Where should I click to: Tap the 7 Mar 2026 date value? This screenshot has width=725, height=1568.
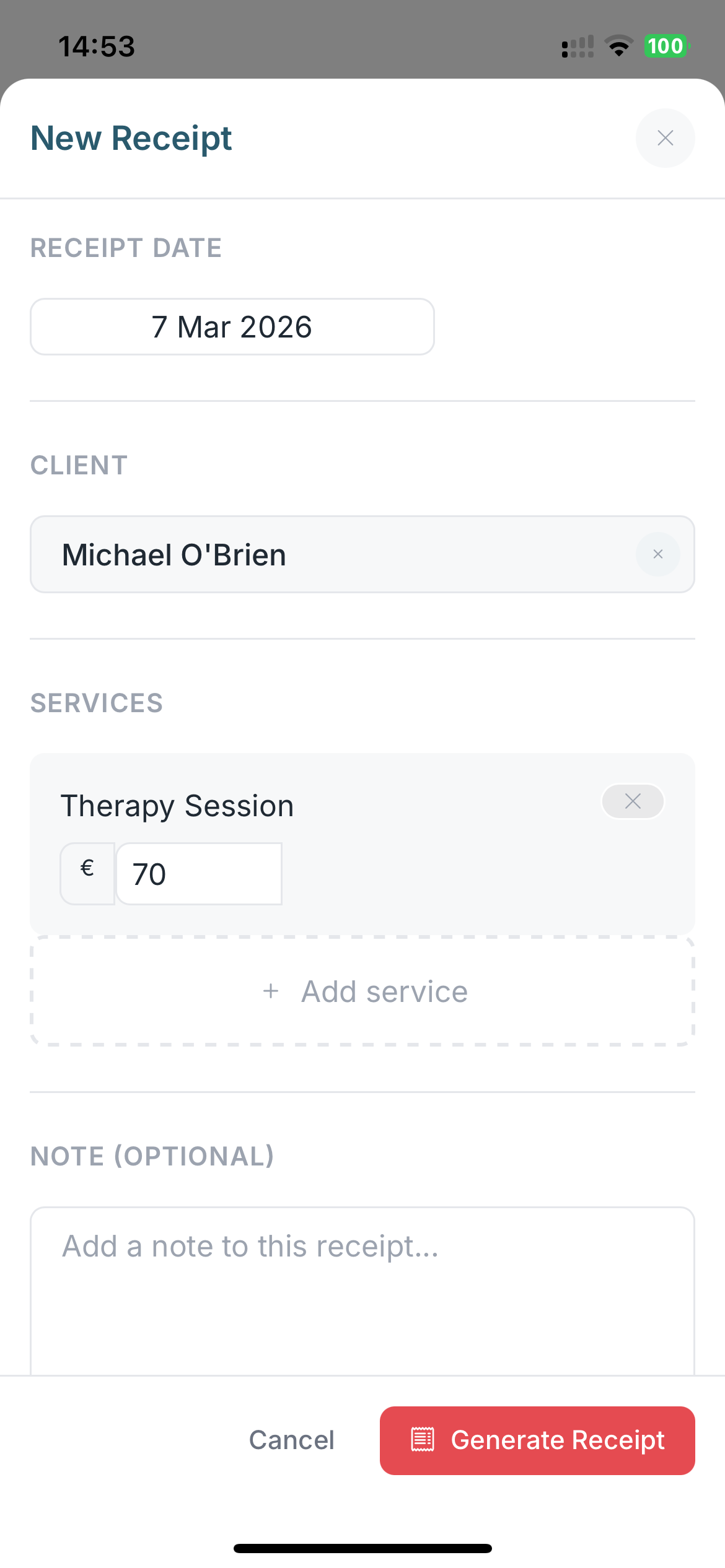(x=232, y=326)
